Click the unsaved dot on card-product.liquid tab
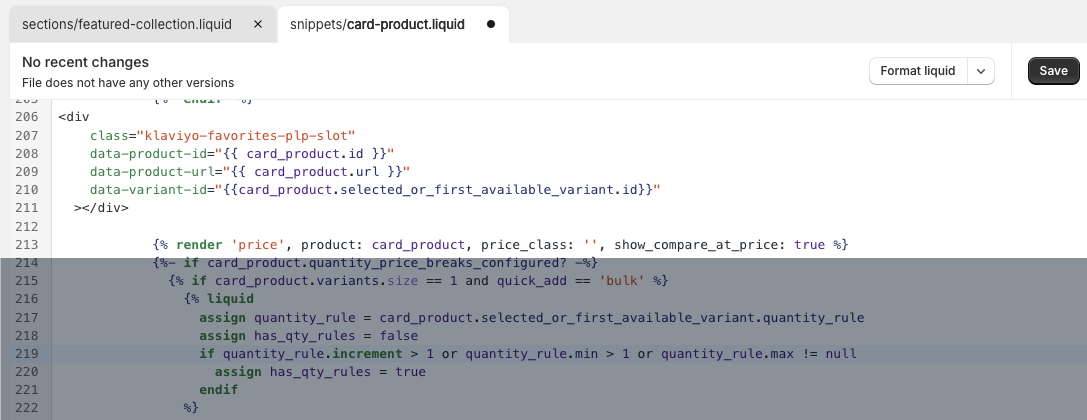 tap(490, 24)
